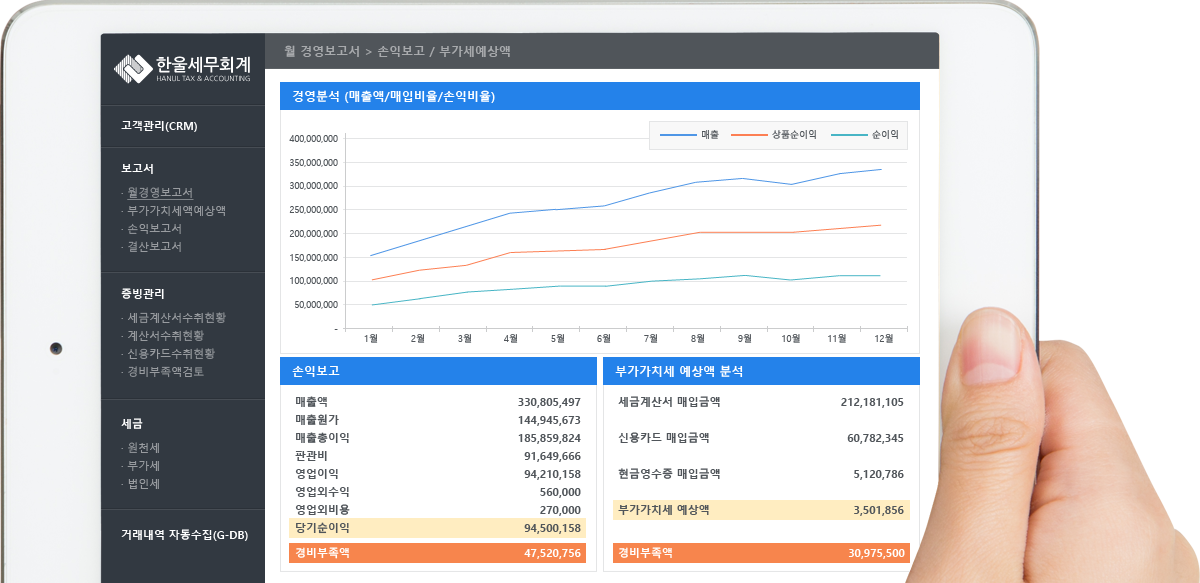The image size is (1200, 583).
Task: Click the 영업이익 row label
Action: click(317, 474)
